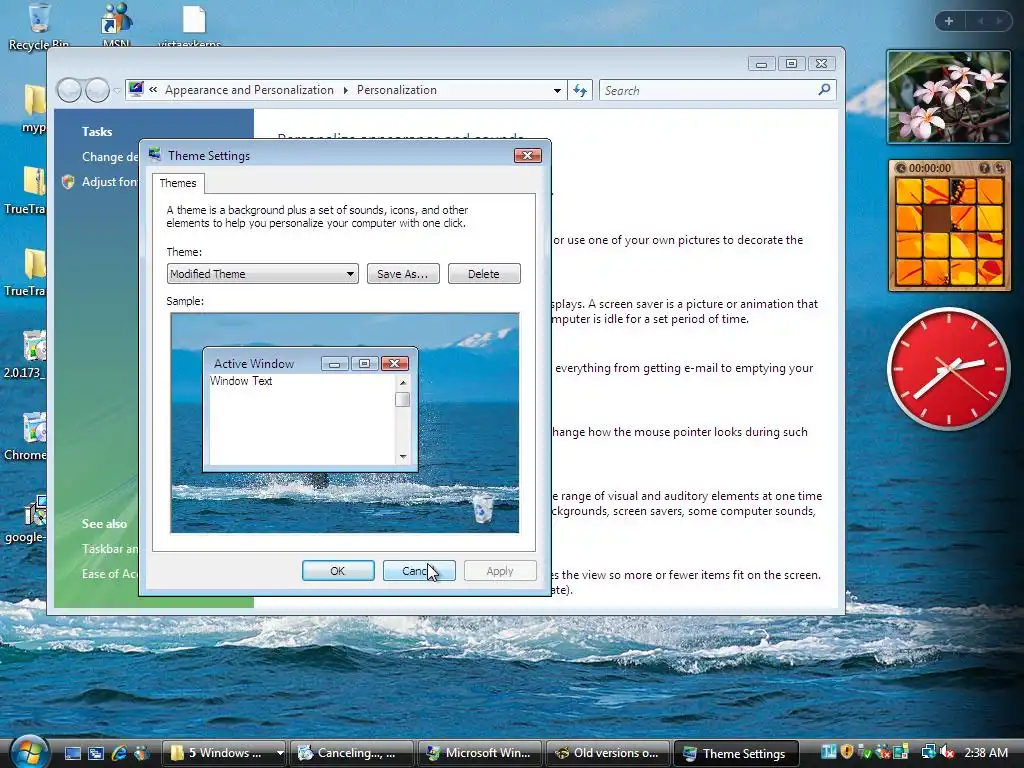Click the control panel icon in address bar

(x=136, y=89)
